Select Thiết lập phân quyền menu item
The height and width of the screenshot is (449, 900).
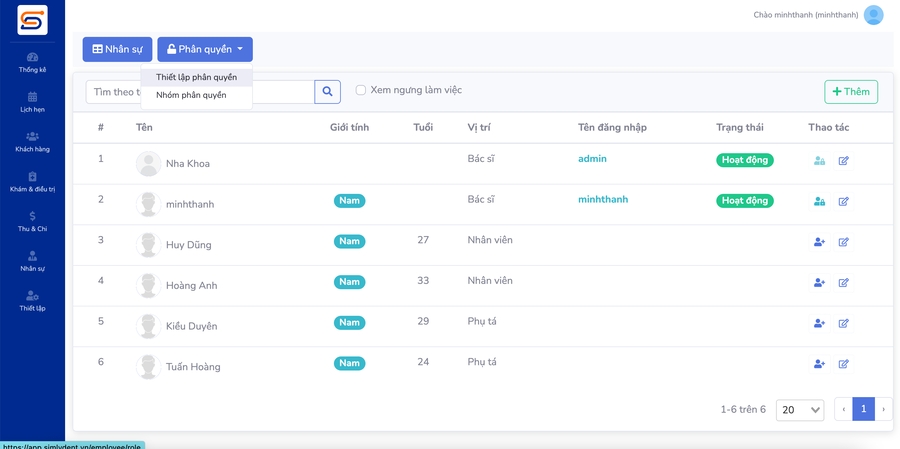196,77
